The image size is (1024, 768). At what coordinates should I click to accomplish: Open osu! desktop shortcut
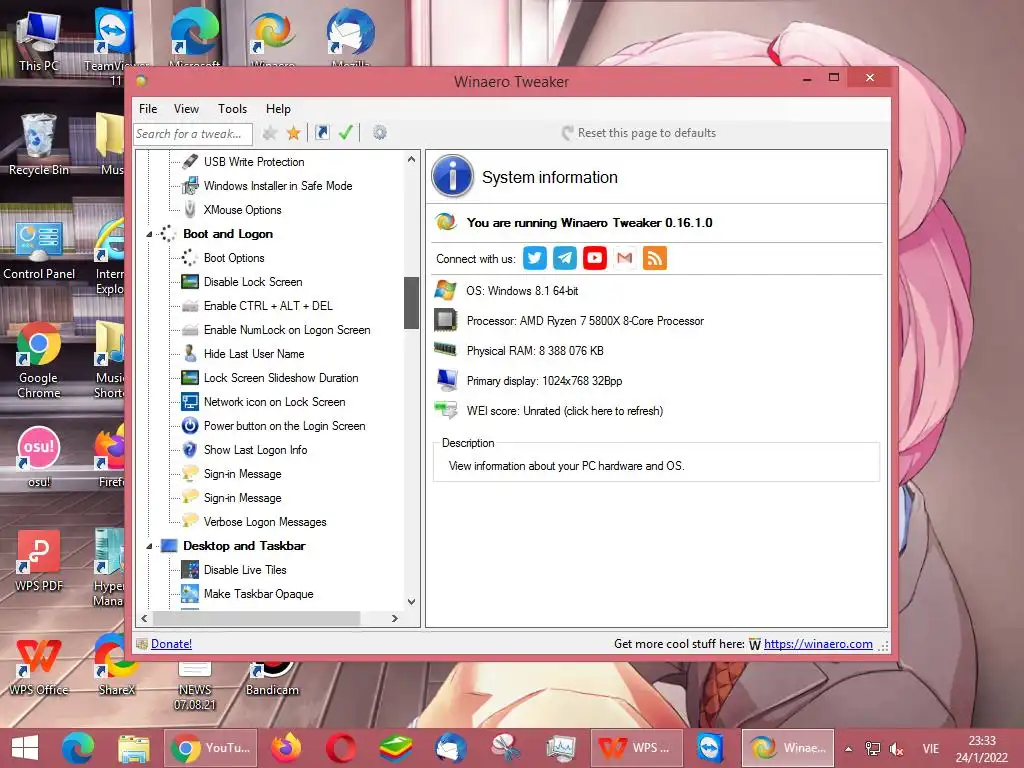point(39,457)
